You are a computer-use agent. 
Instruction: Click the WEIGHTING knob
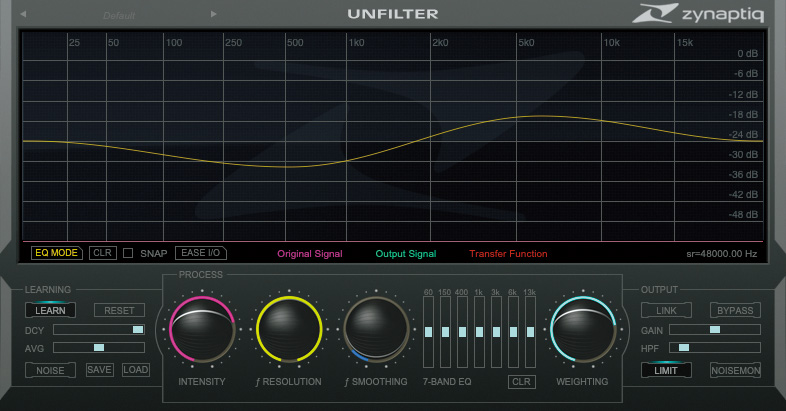583,329
